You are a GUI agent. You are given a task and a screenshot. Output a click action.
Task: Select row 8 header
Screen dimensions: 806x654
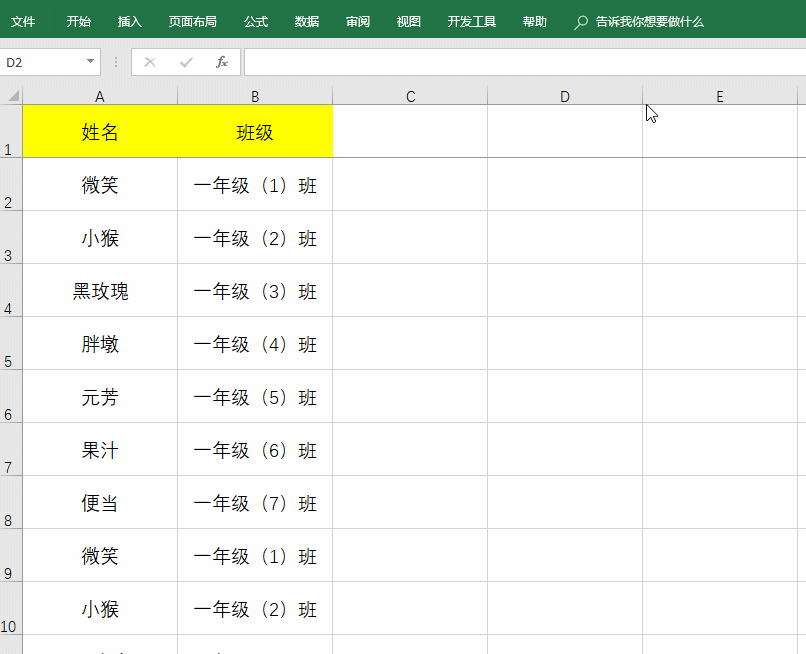tap(11, 502)
